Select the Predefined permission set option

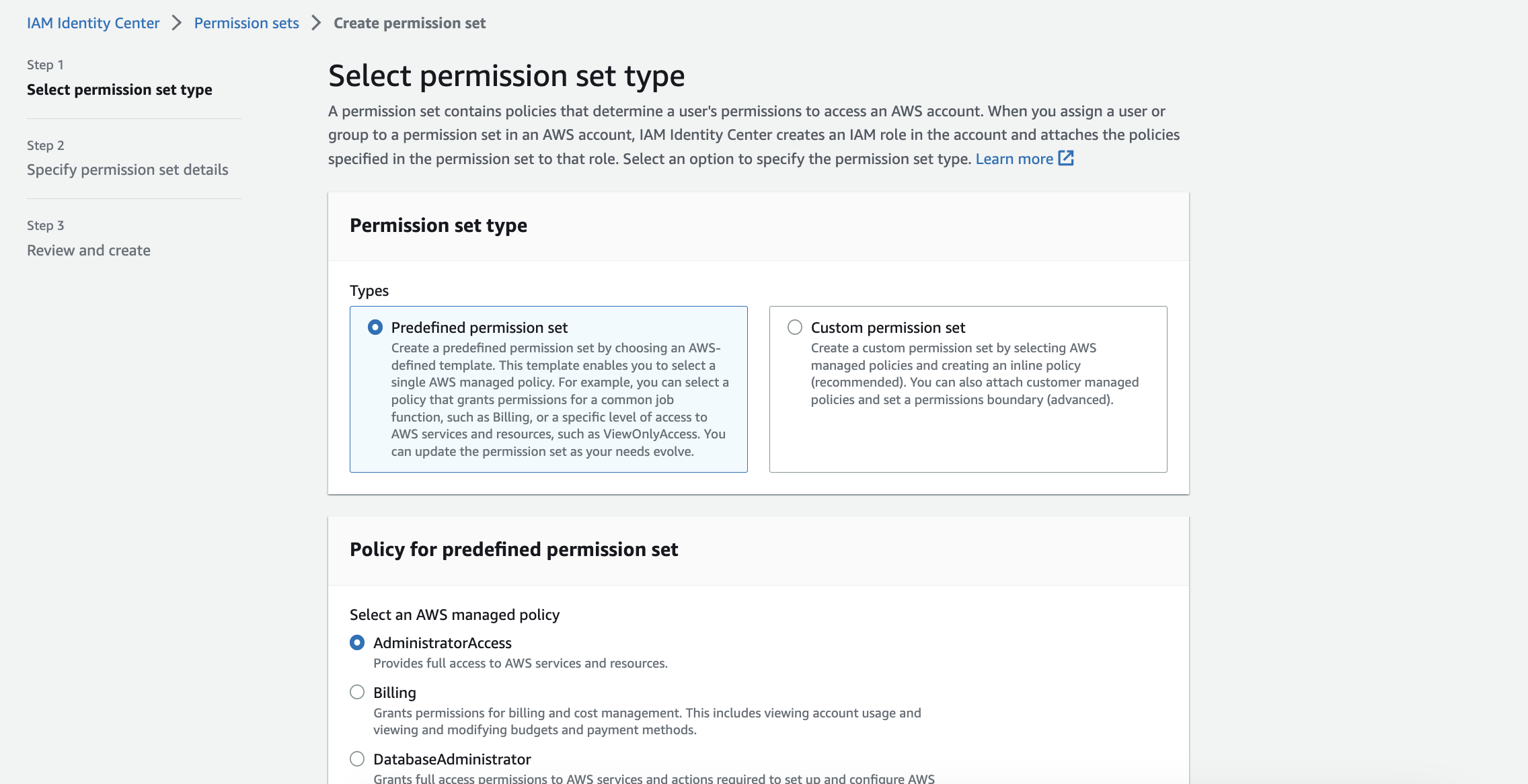pos(374,328)
